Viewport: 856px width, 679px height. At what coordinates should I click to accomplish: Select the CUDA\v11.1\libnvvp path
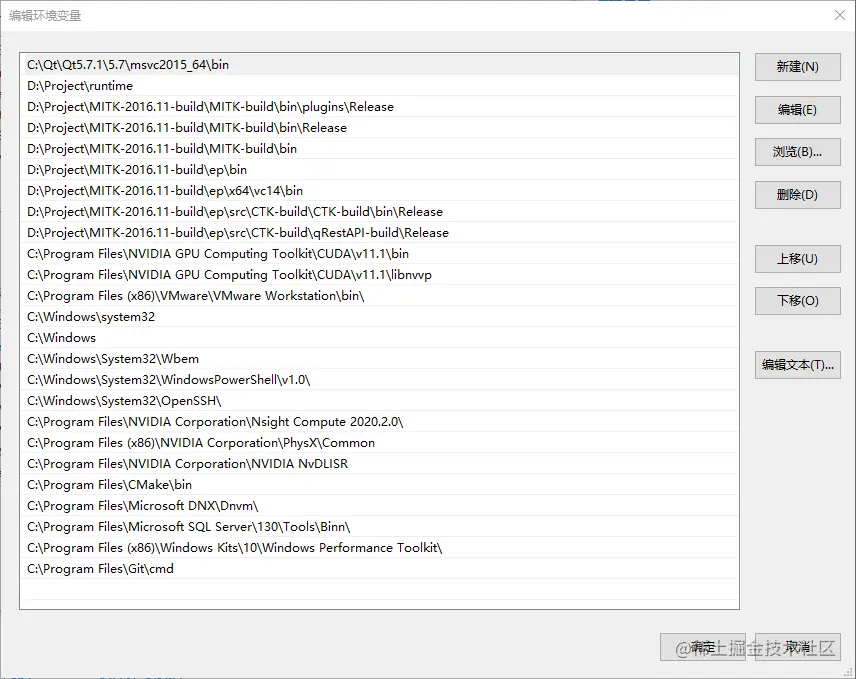tap(381, 275)
